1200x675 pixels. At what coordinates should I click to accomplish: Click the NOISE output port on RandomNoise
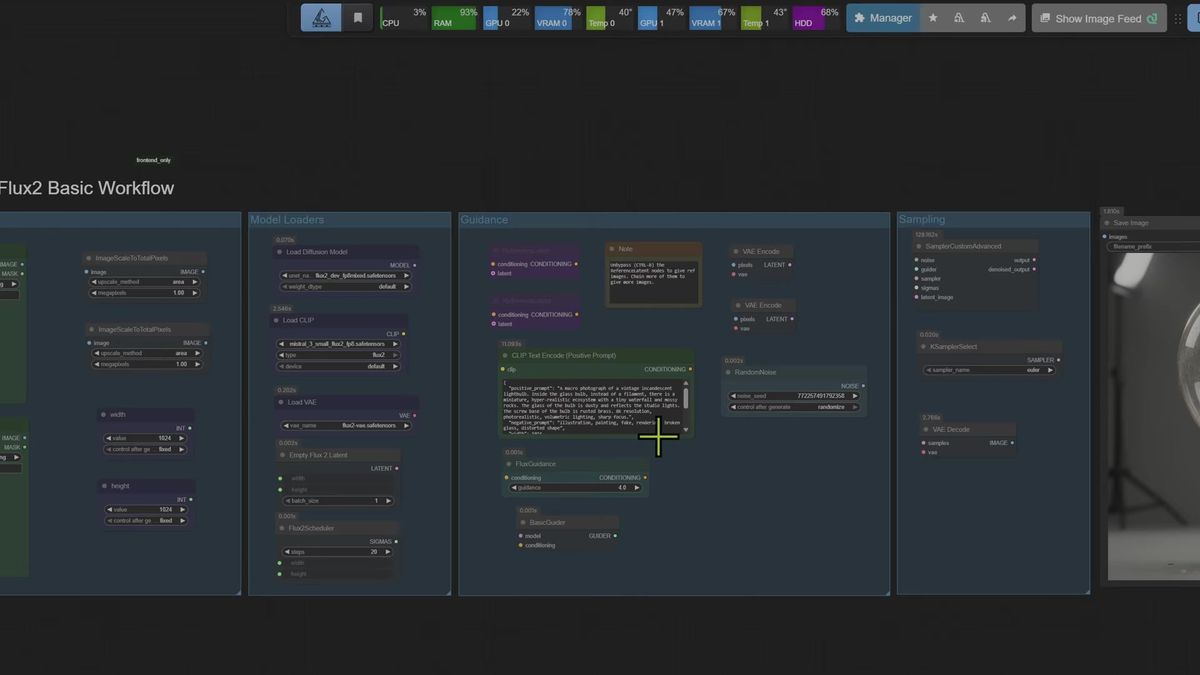pos(862,385)
